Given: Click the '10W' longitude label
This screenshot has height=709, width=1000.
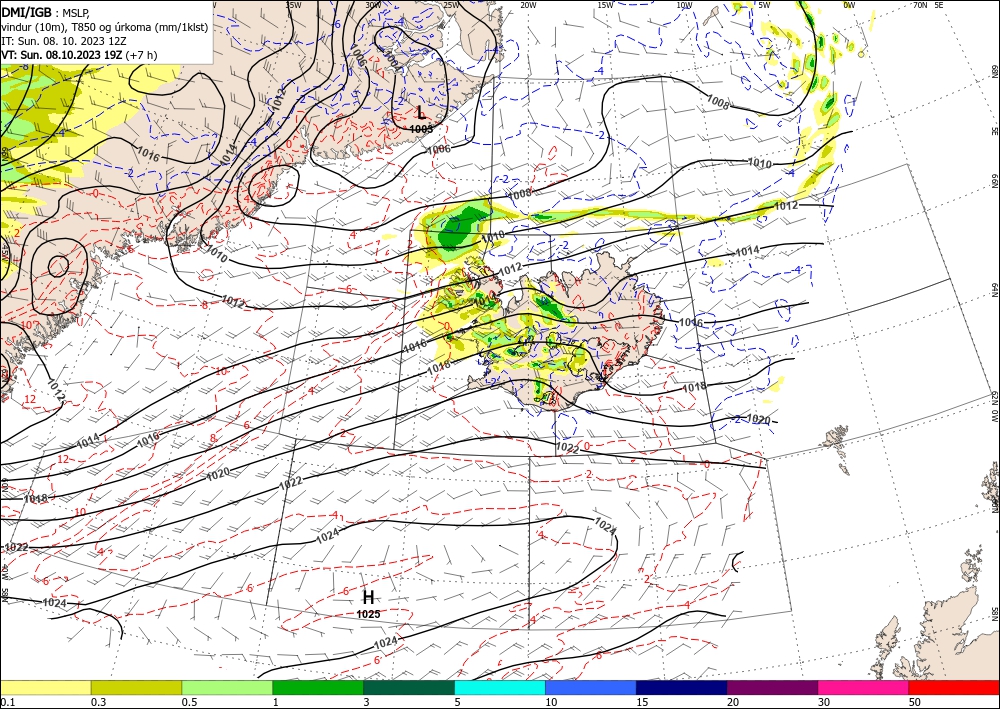Looking at the screenshot, I should (684, 5).
